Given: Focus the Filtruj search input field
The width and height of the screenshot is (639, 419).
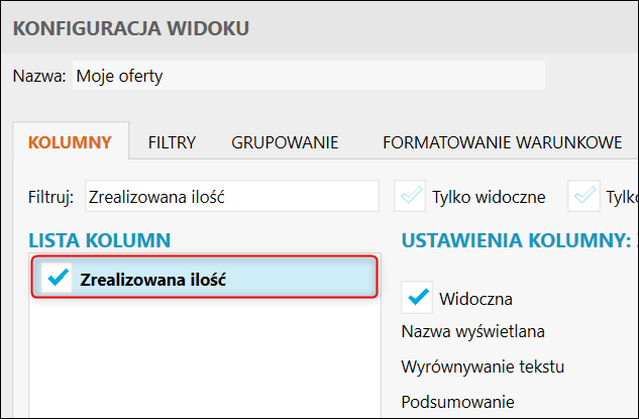Looking at the screenshot, I should (x=231, y=196).
